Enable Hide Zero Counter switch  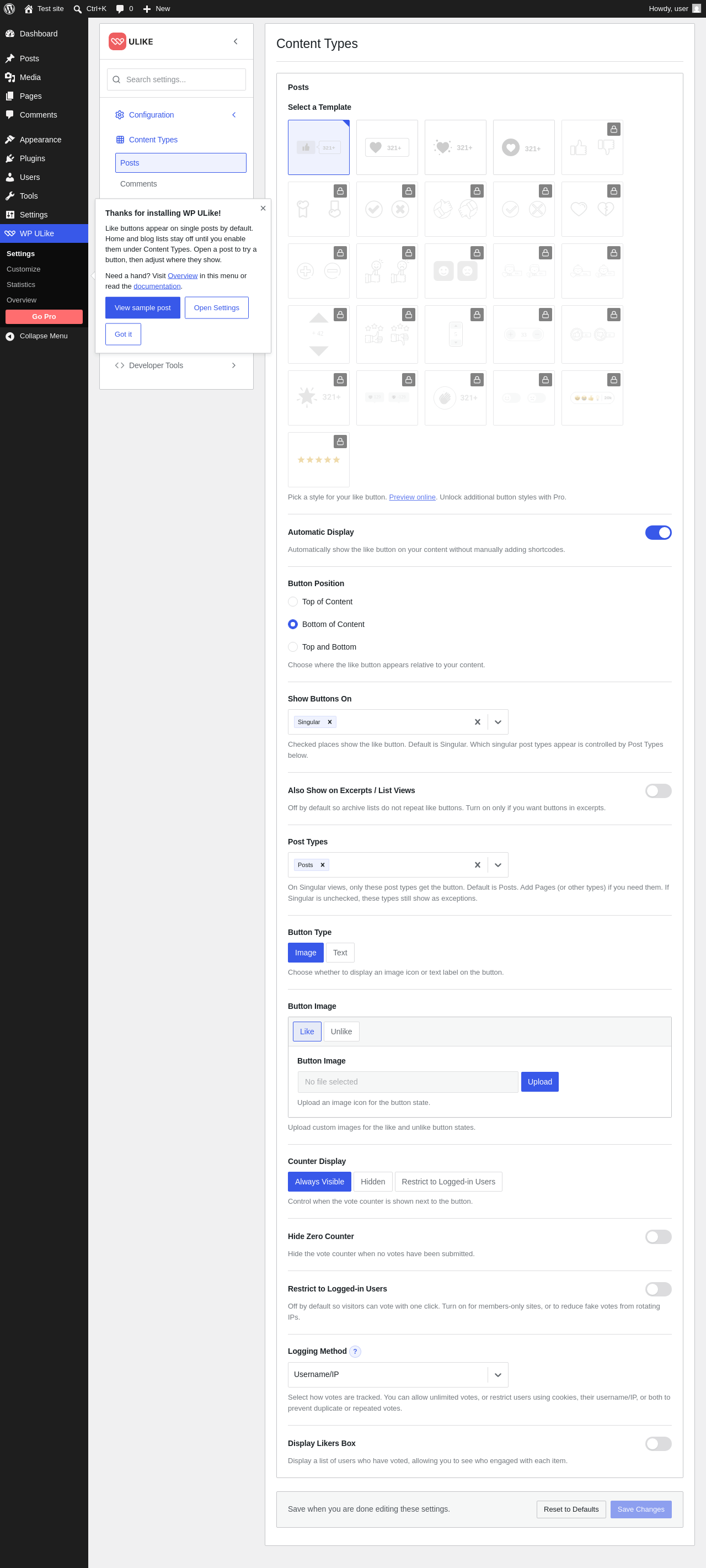pyautogui.click(x=658, y=1237)
